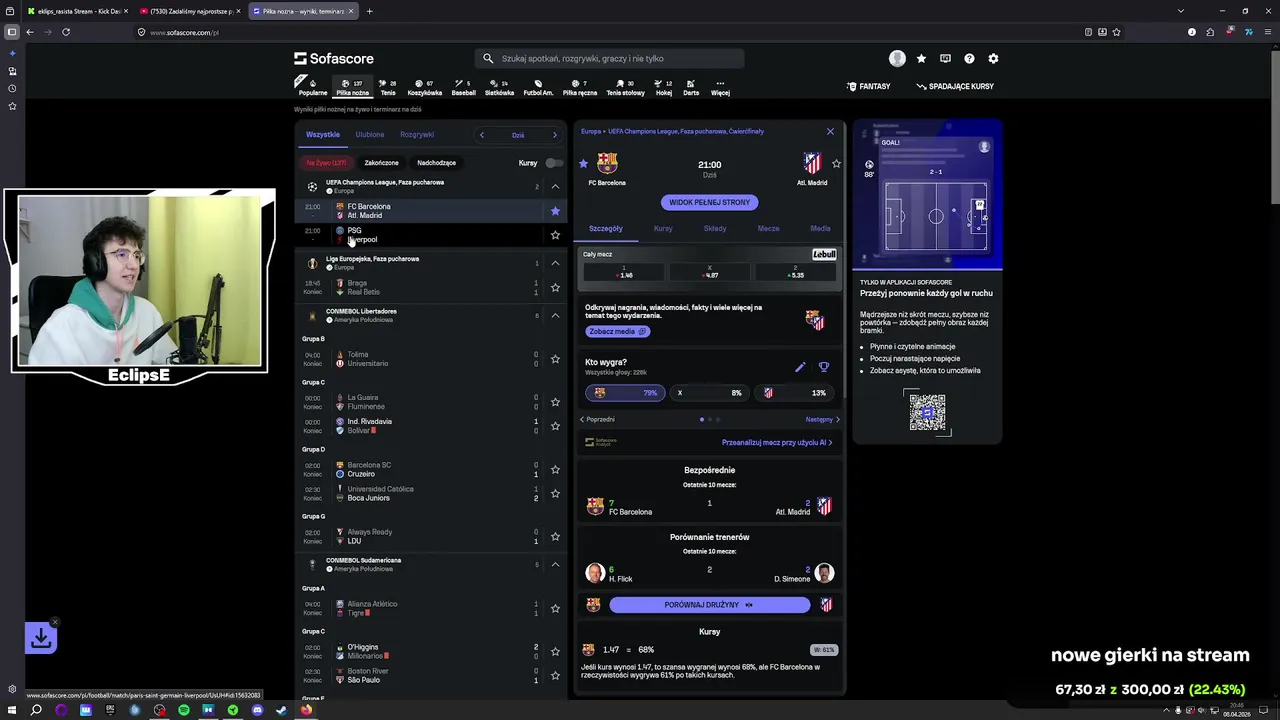Toggle the Atl. Madrid star in details panel
Viewport: 1280px width, 720px height.
[x=836, y=163]
